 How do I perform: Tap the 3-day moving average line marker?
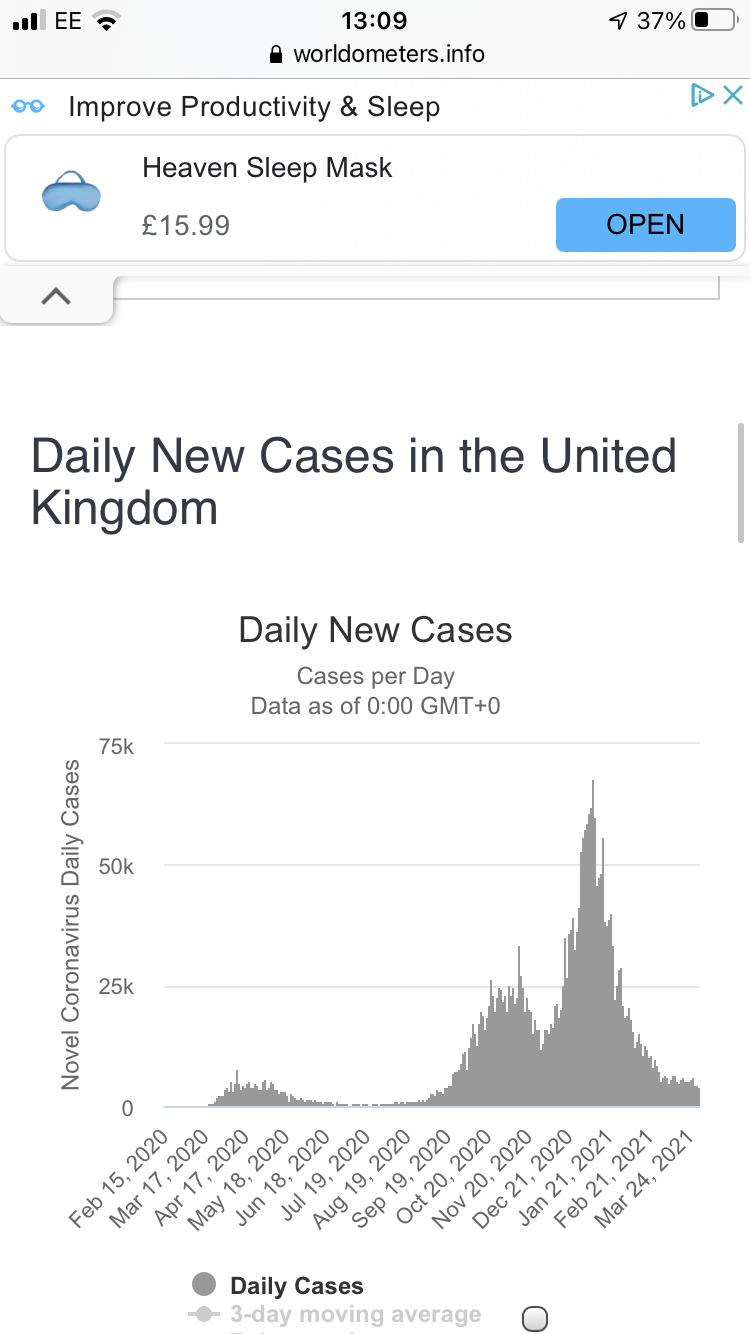coord(204,1314)
